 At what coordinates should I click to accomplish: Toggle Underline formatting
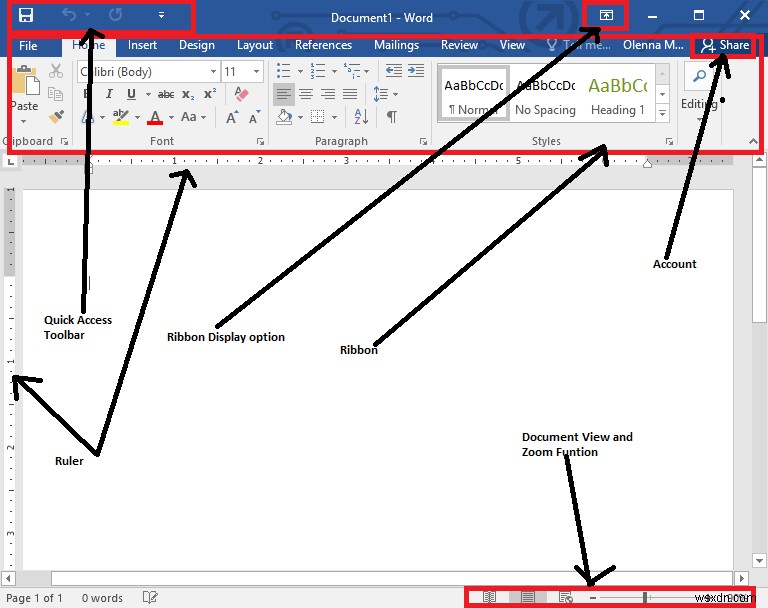point(131,94)
